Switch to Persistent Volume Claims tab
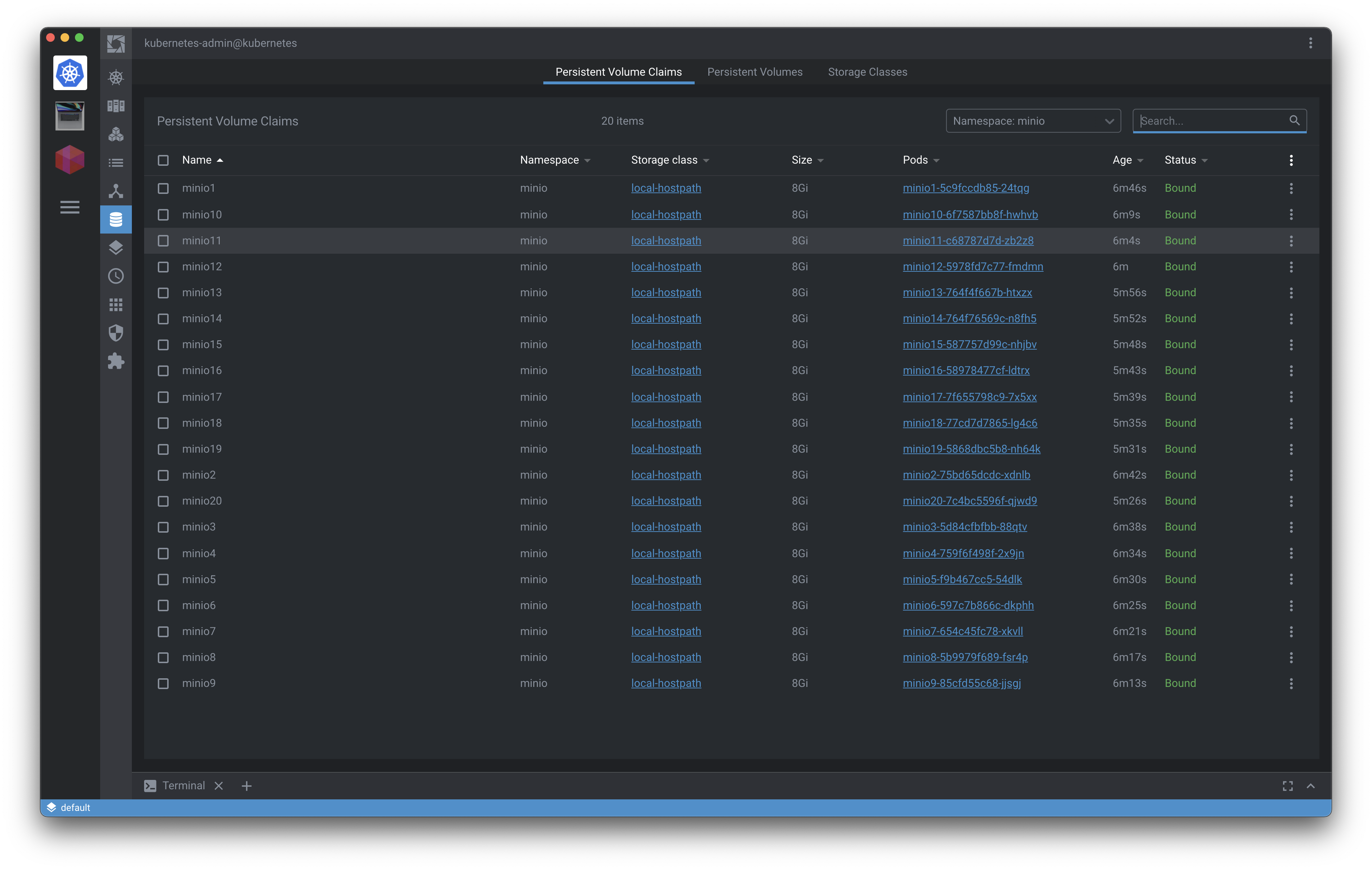 click(618, 72)
